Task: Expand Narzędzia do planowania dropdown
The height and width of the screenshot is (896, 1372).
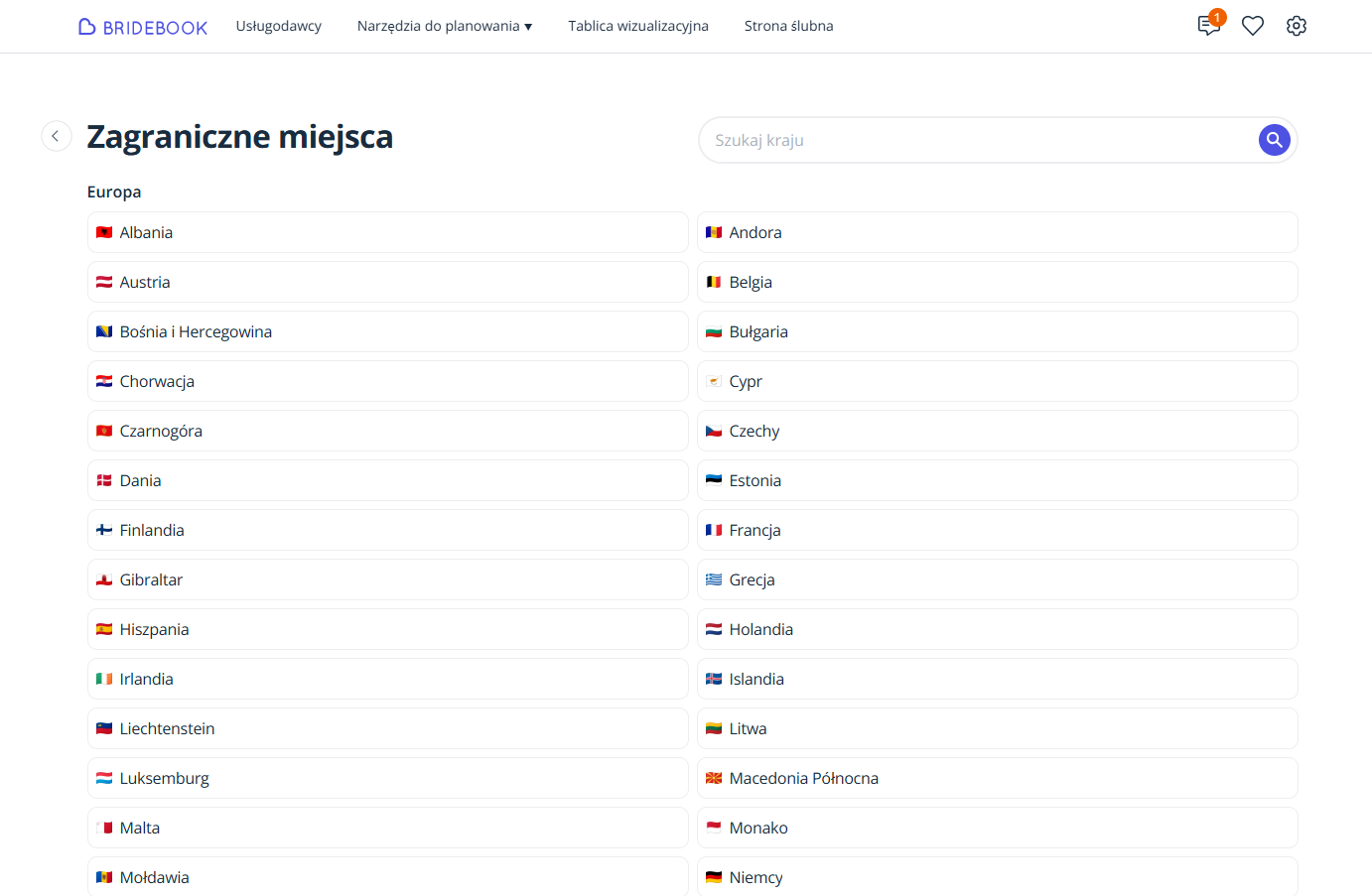Action: click(x=444, y=26)
